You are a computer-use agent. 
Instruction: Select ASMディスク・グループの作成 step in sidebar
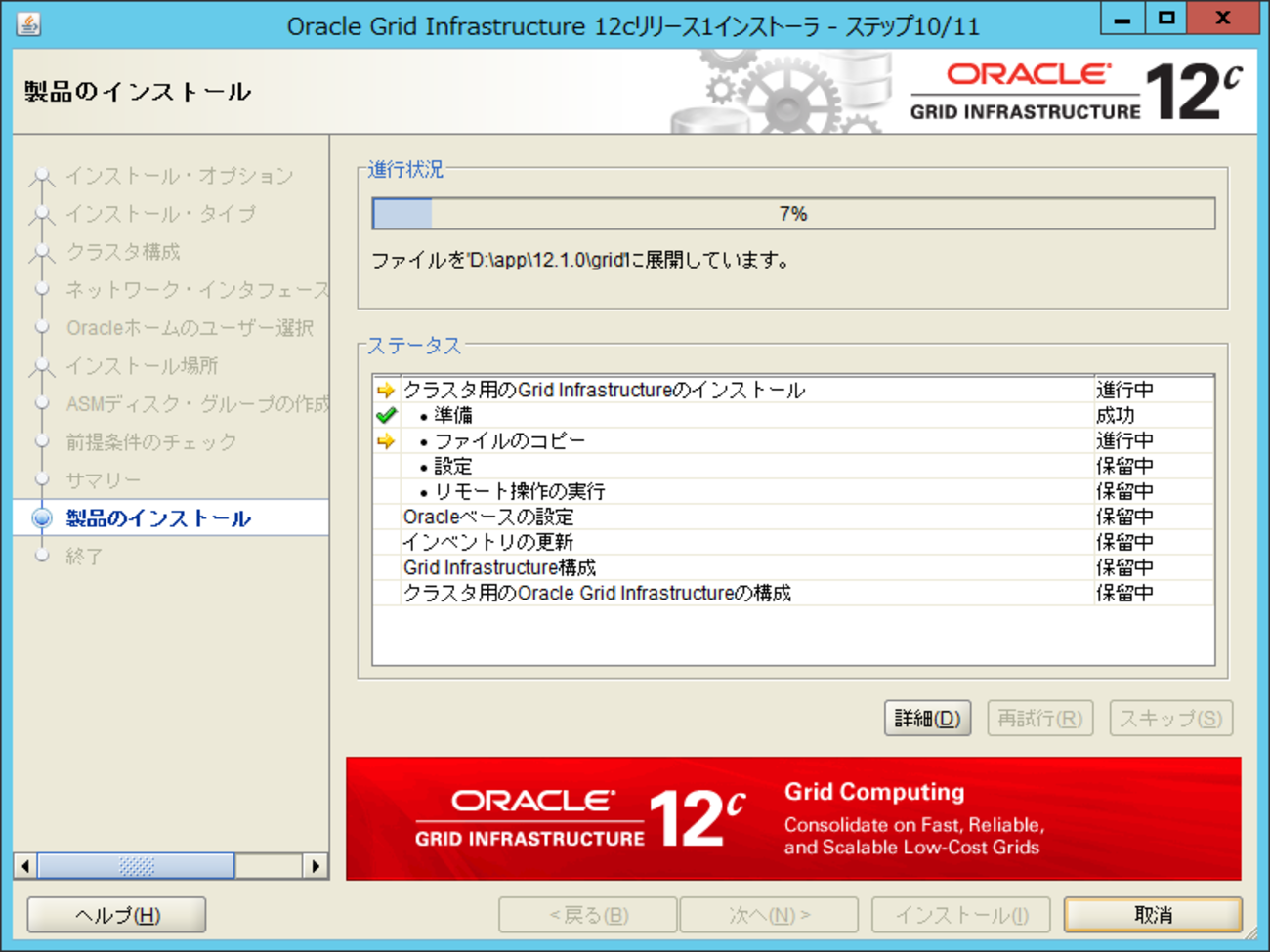[x=197, y=404]
